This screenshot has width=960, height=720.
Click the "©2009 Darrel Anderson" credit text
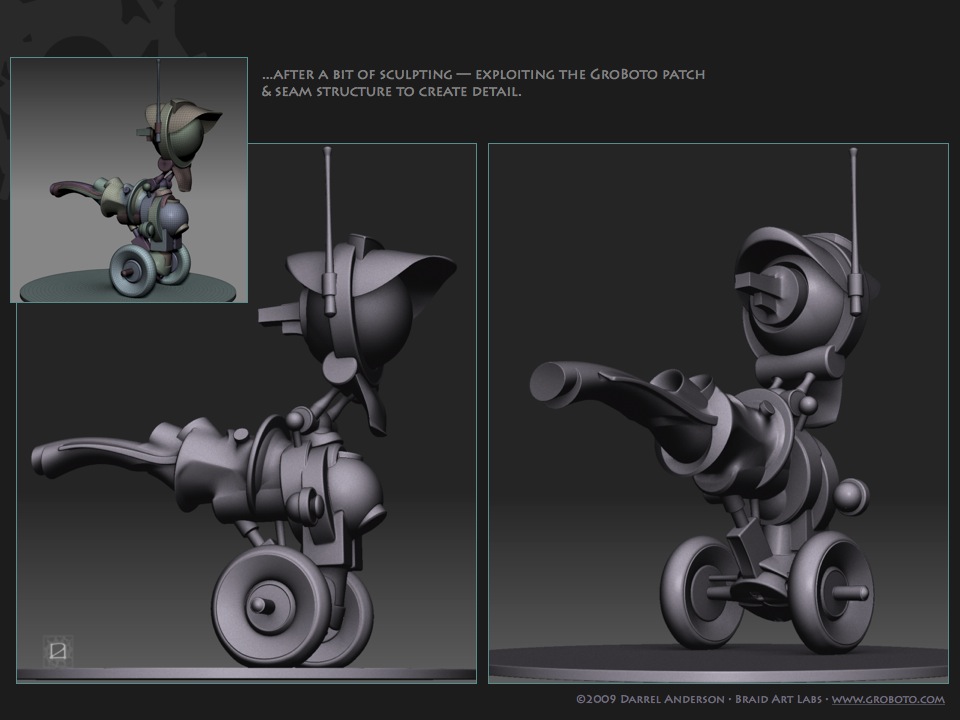pos(650,699)
